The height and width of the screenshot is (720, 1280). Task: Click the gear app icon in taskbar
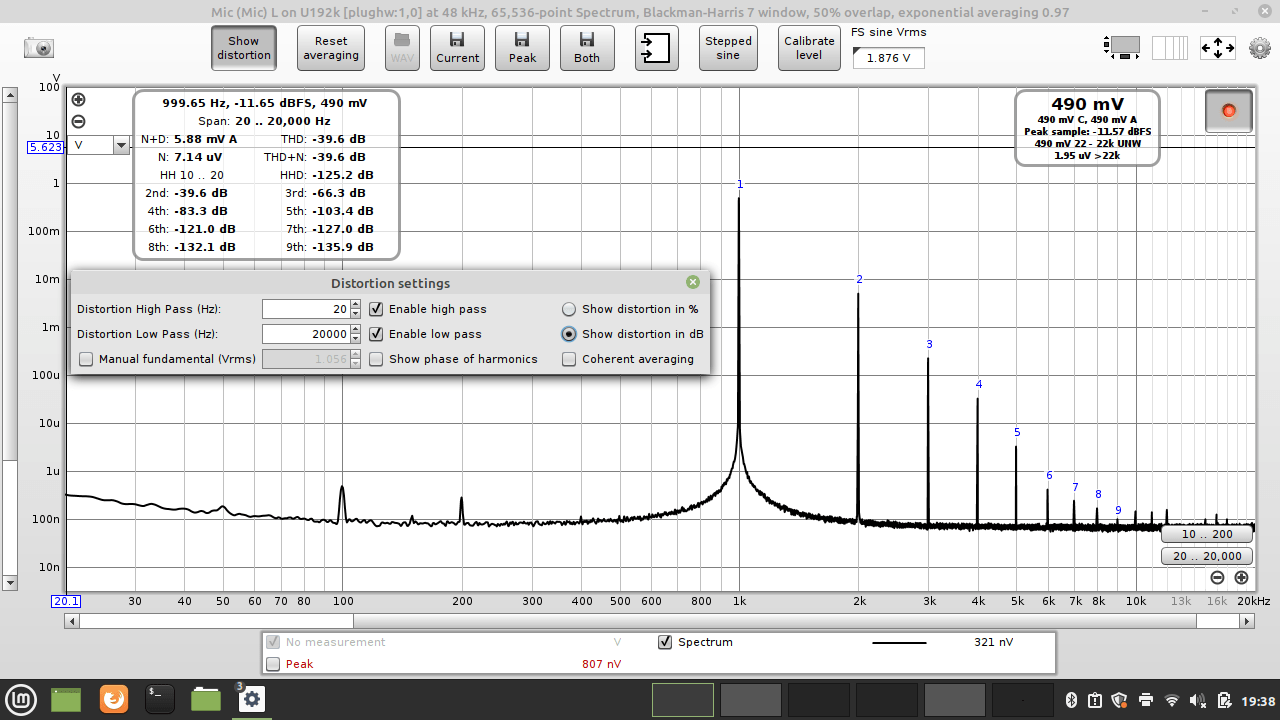pyautogui.click(x=251, y=698)
